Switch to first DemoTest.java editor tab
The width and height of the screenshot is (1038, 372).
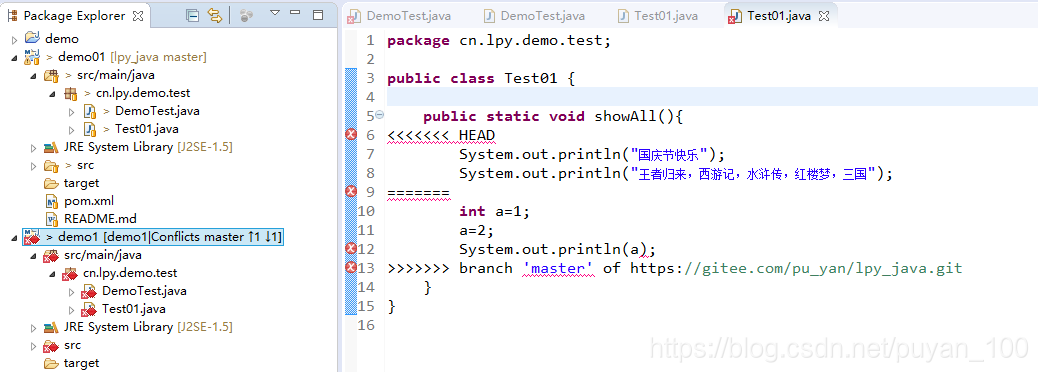401,16
